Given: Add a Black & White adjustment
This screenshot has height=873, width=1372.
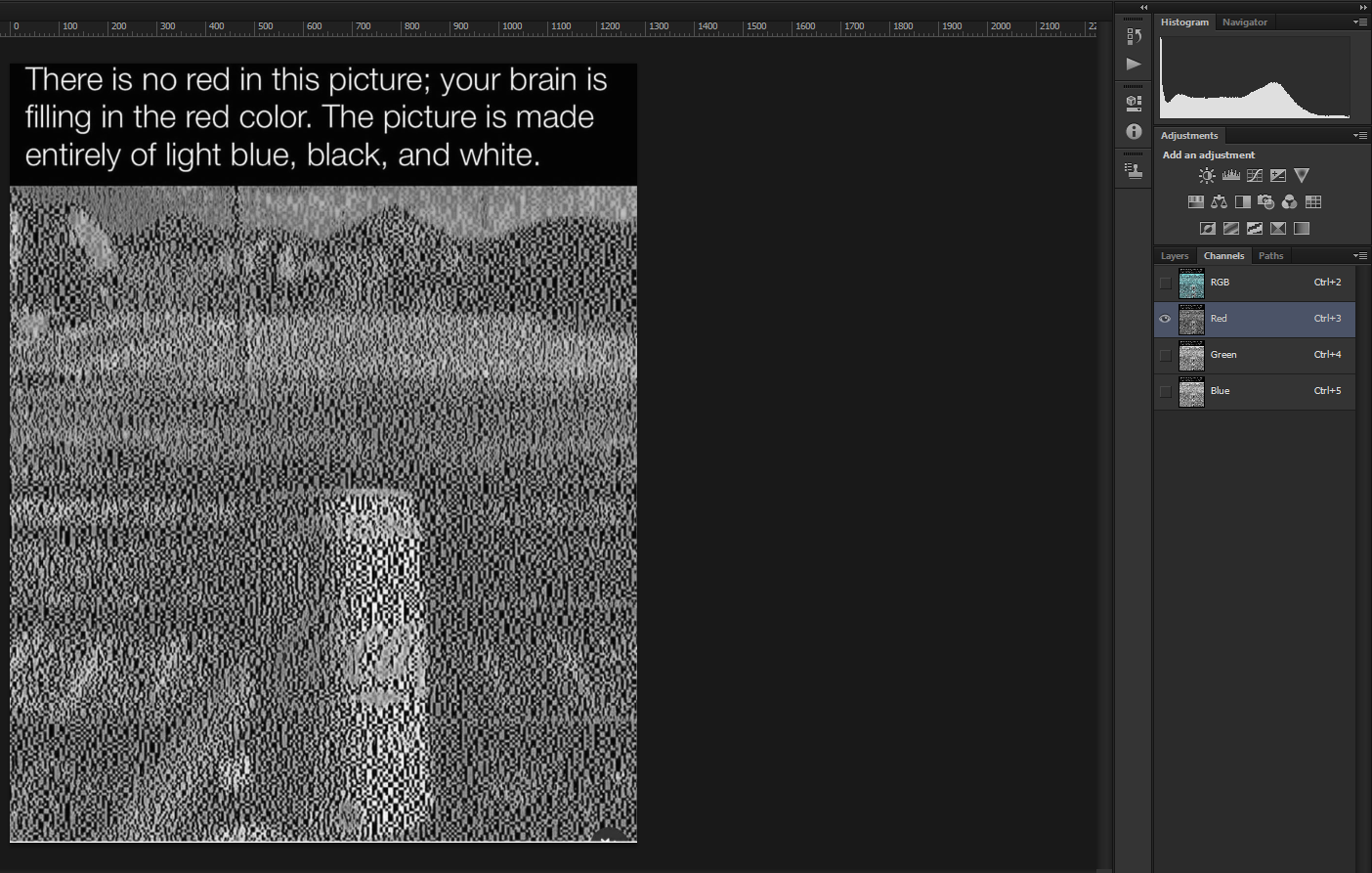Looking at the screenshot, I should click(1242, 202).
